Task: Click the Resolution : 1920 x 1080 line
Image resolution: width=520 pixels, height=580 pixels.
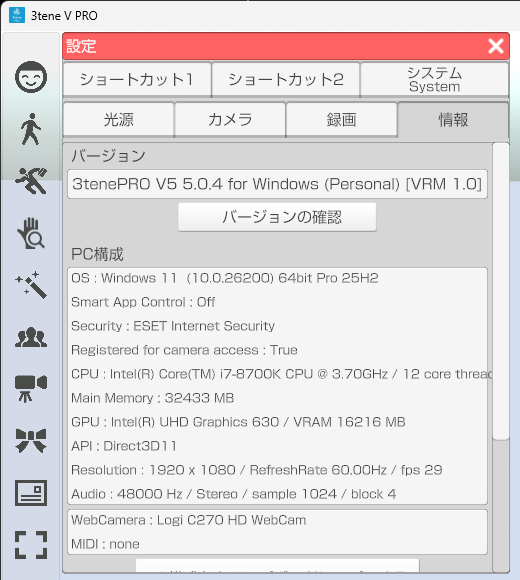Action: (x=257, y=470)
